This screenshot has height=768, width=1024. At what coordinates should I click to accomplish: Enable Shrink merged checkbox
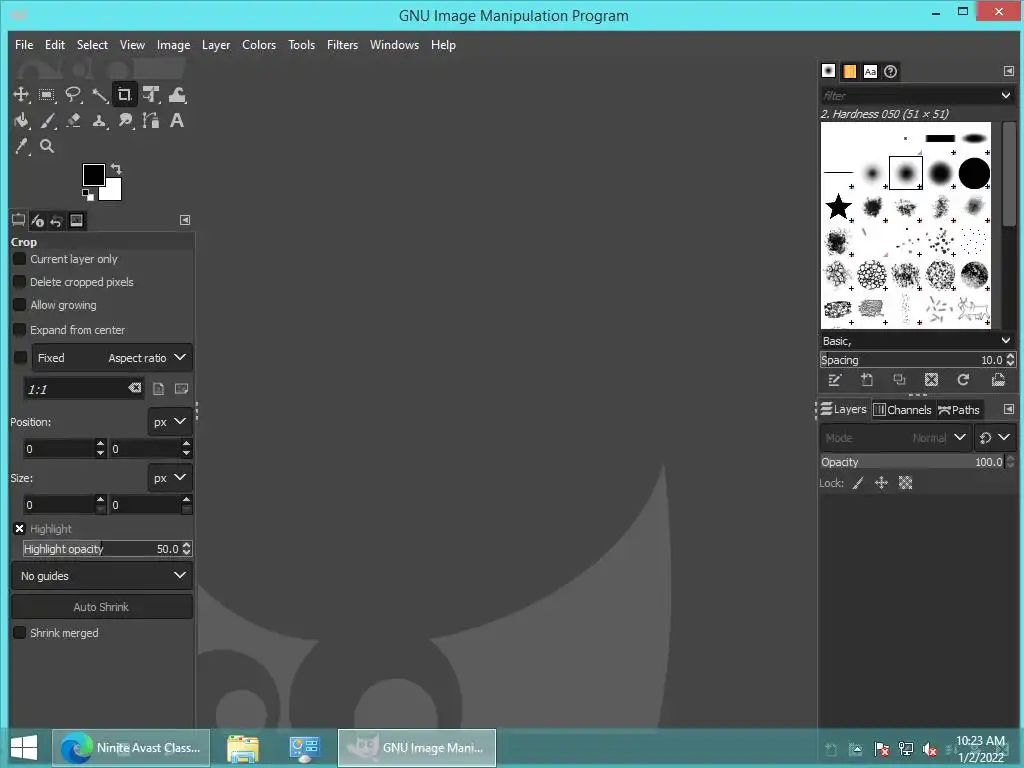(x=20, y=633)
